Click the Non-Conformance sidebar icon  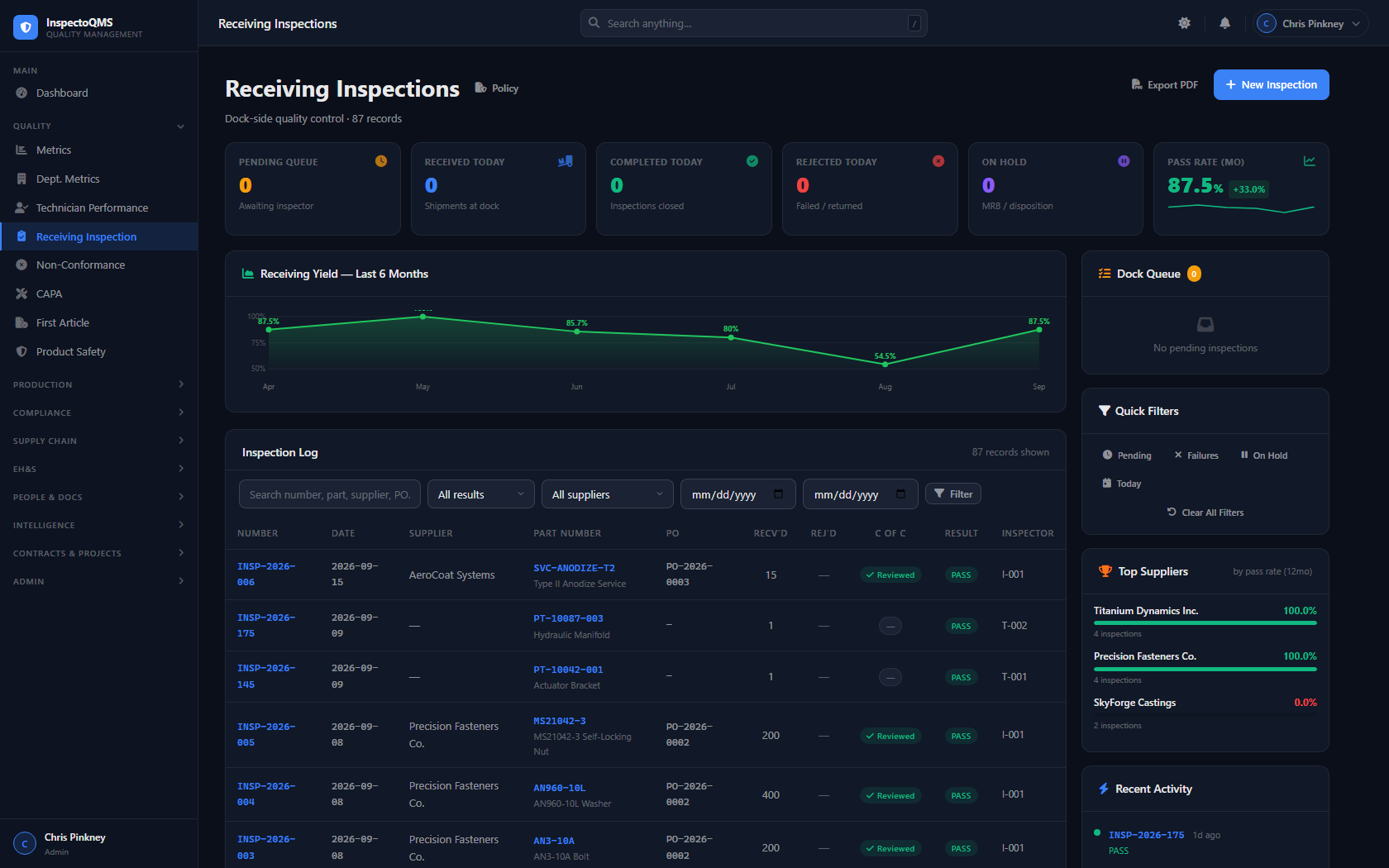21,265
